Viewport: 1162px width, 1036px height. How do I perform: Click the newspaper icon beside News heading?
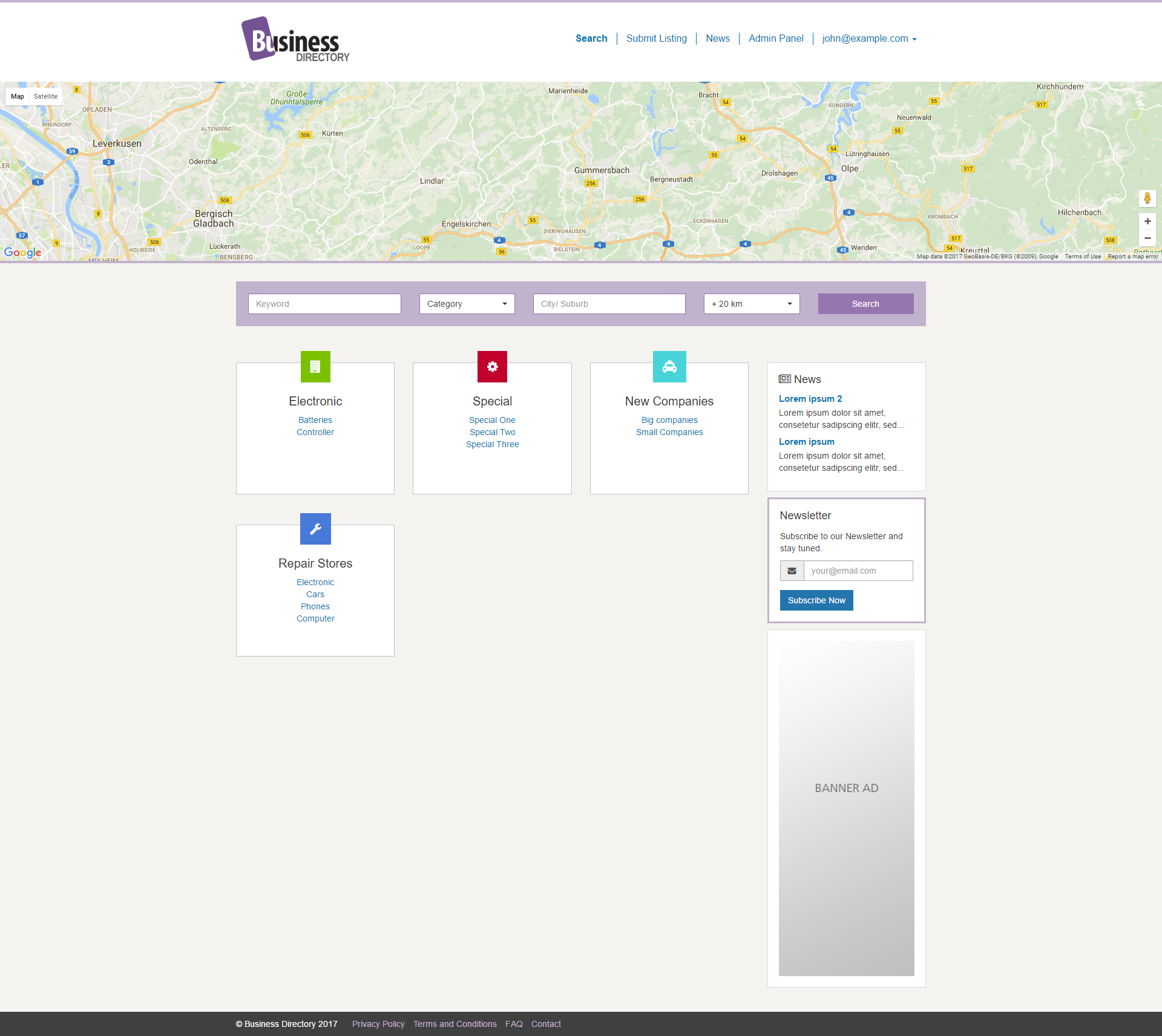click(785, 379)
